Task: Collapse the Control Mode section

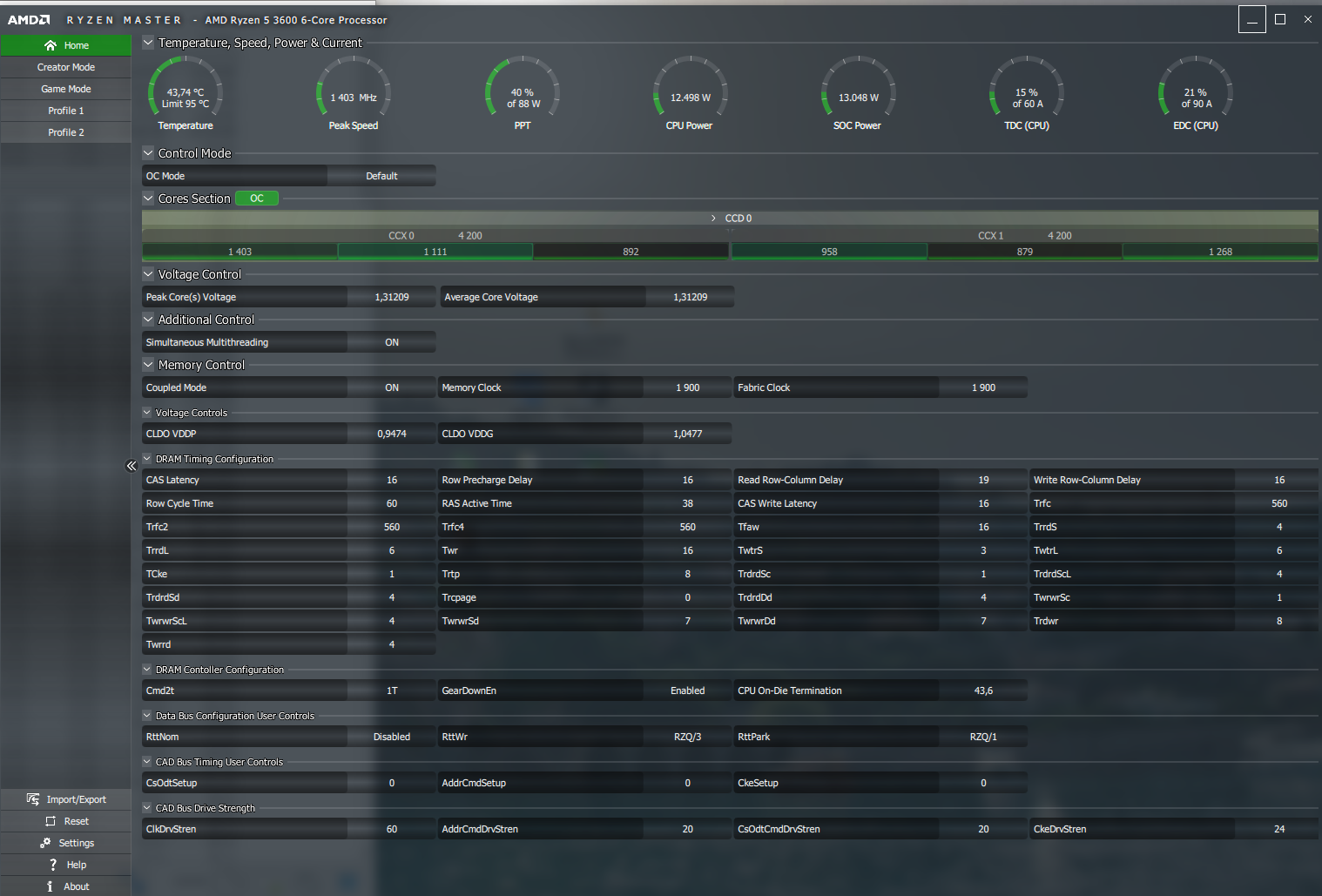Action: 148,153
